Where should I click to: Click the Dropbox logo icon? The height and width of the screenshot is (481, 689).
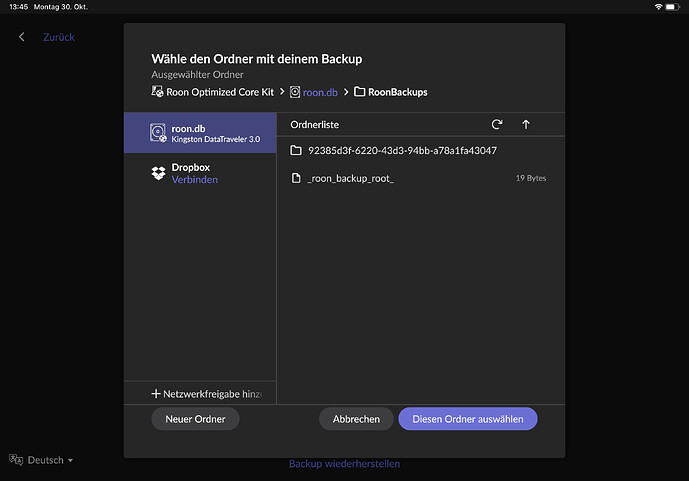pos(158,173)
